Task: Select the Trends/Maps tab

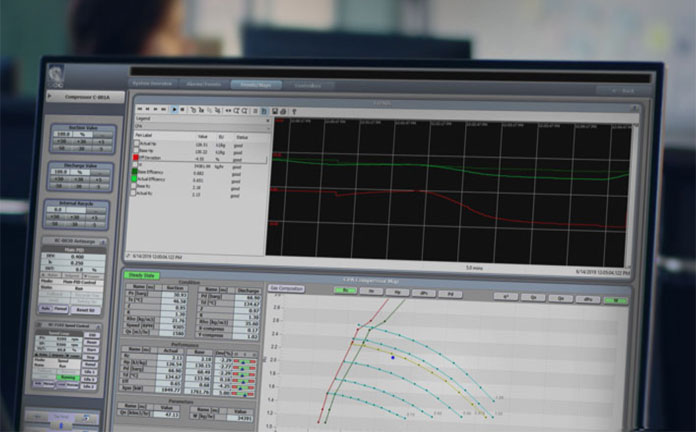Action: 256,84
